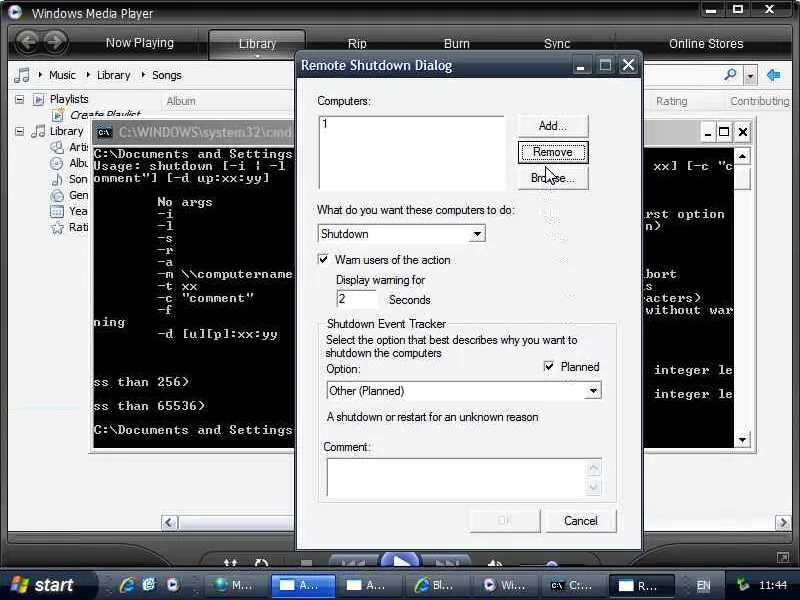Expand the Songs breadcrumb arrow

(143, 75)
